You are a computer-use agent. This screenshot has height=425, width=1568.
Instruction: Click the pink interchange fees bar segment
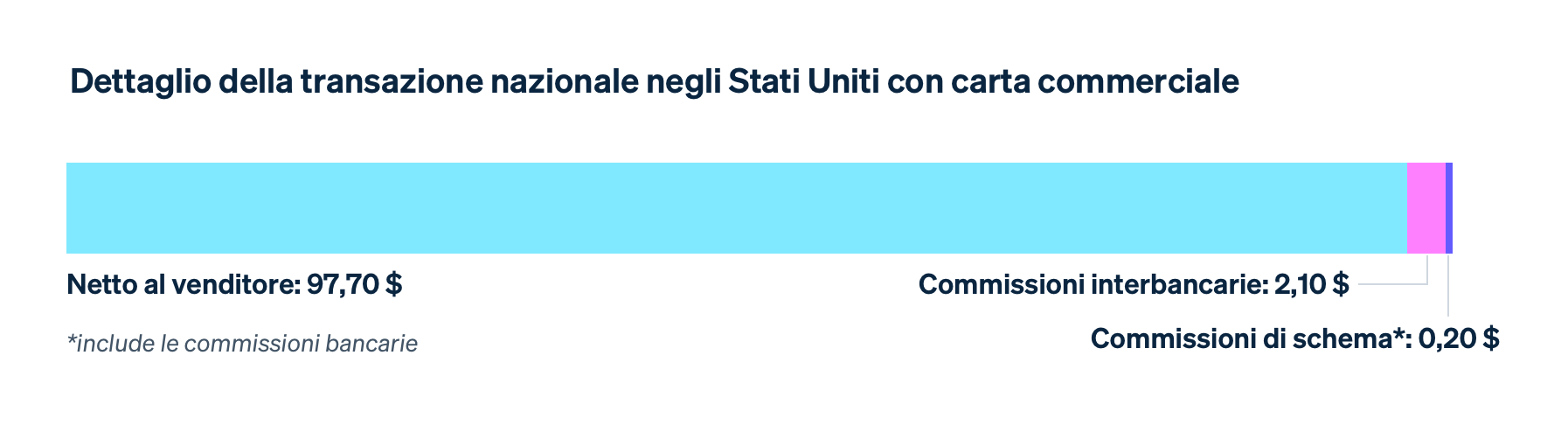click(1426, 208)
